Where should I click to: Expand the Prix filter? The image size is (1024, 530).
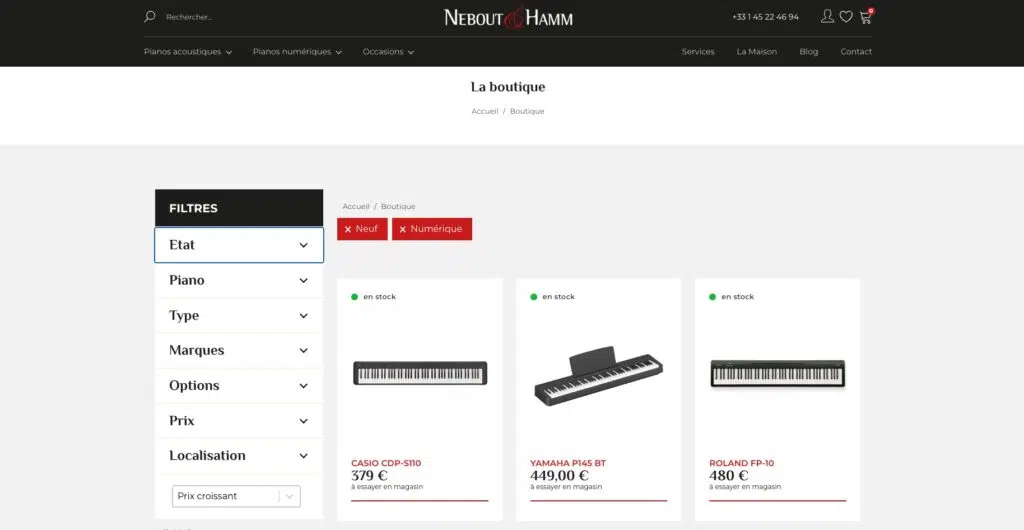tap(239, 421)
